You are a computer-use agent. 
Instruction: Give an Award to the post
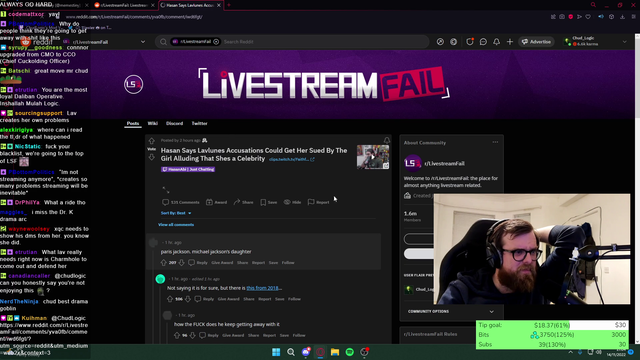tap(216, 202)
